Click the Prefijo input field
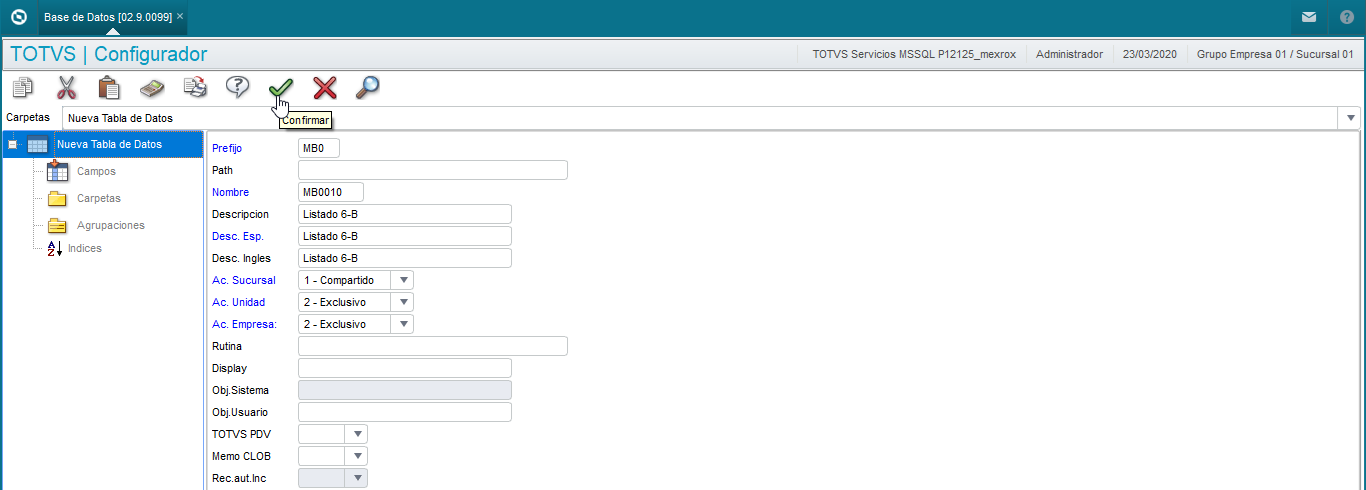Screen dimensions: 1366x490 319,148
